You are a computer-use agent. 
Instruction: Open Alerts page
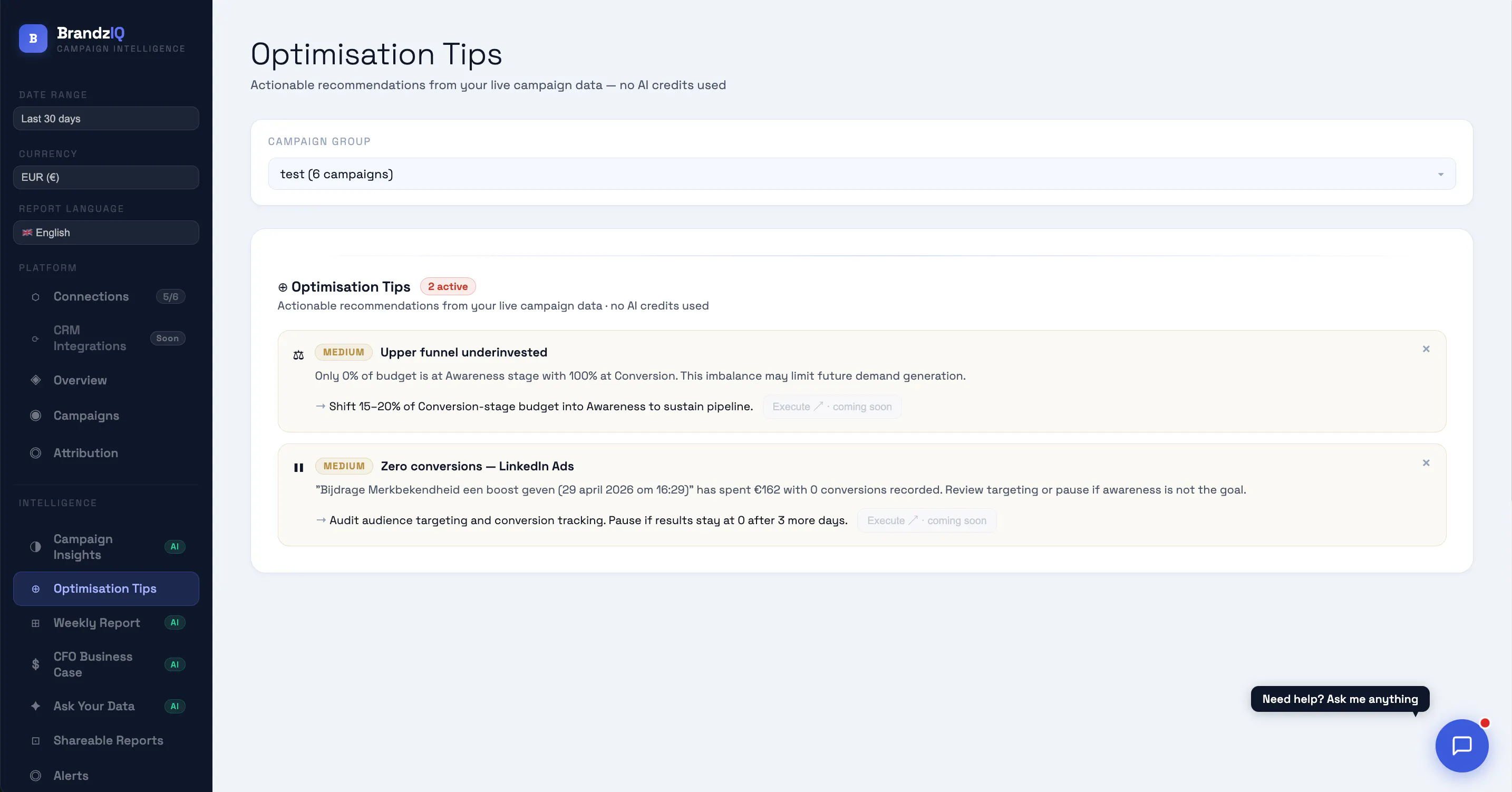pyautogui.click(x=105, y=776)
